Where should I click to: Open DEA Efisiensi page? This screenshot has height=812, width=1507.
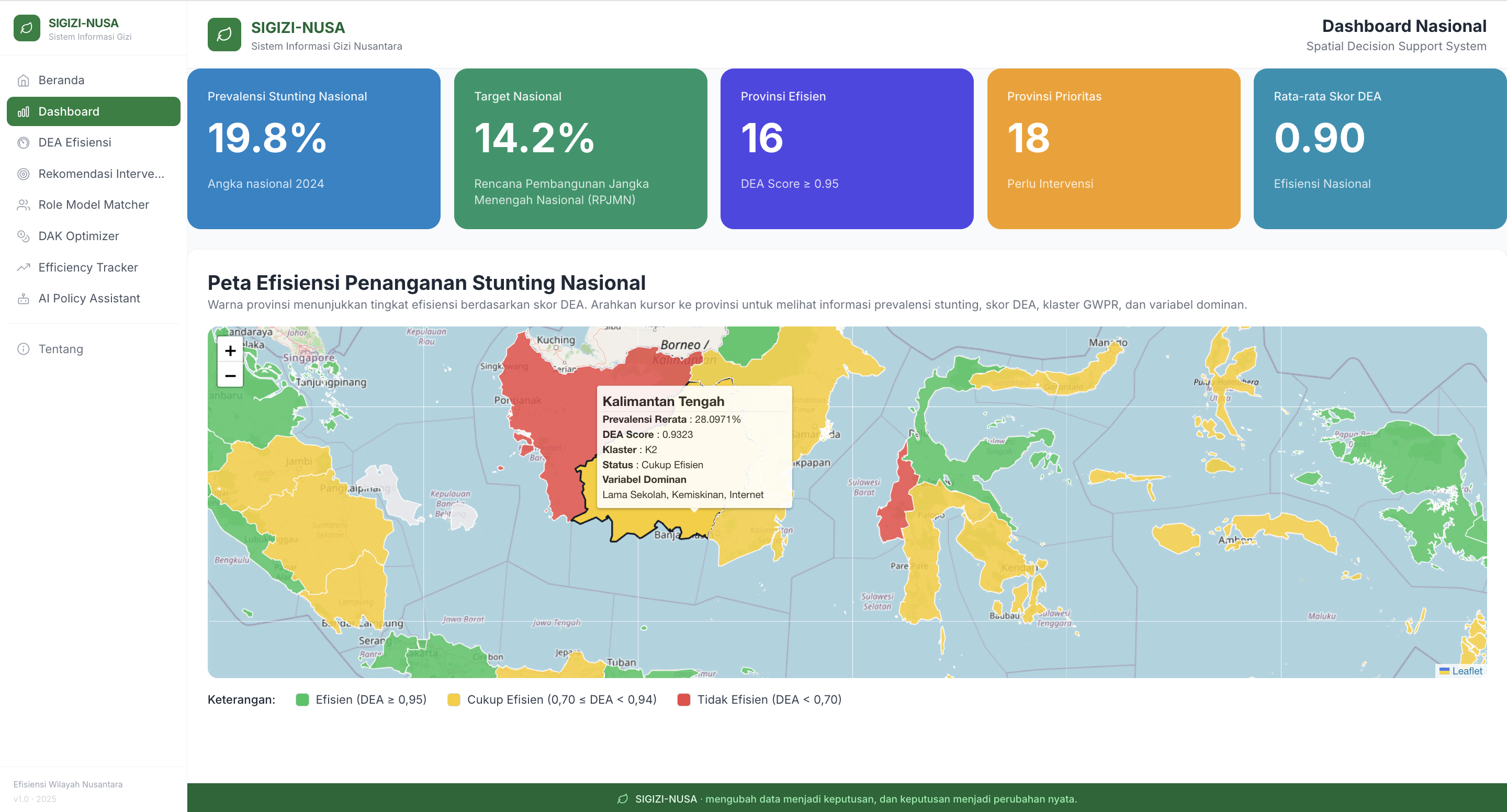point(94,143)
